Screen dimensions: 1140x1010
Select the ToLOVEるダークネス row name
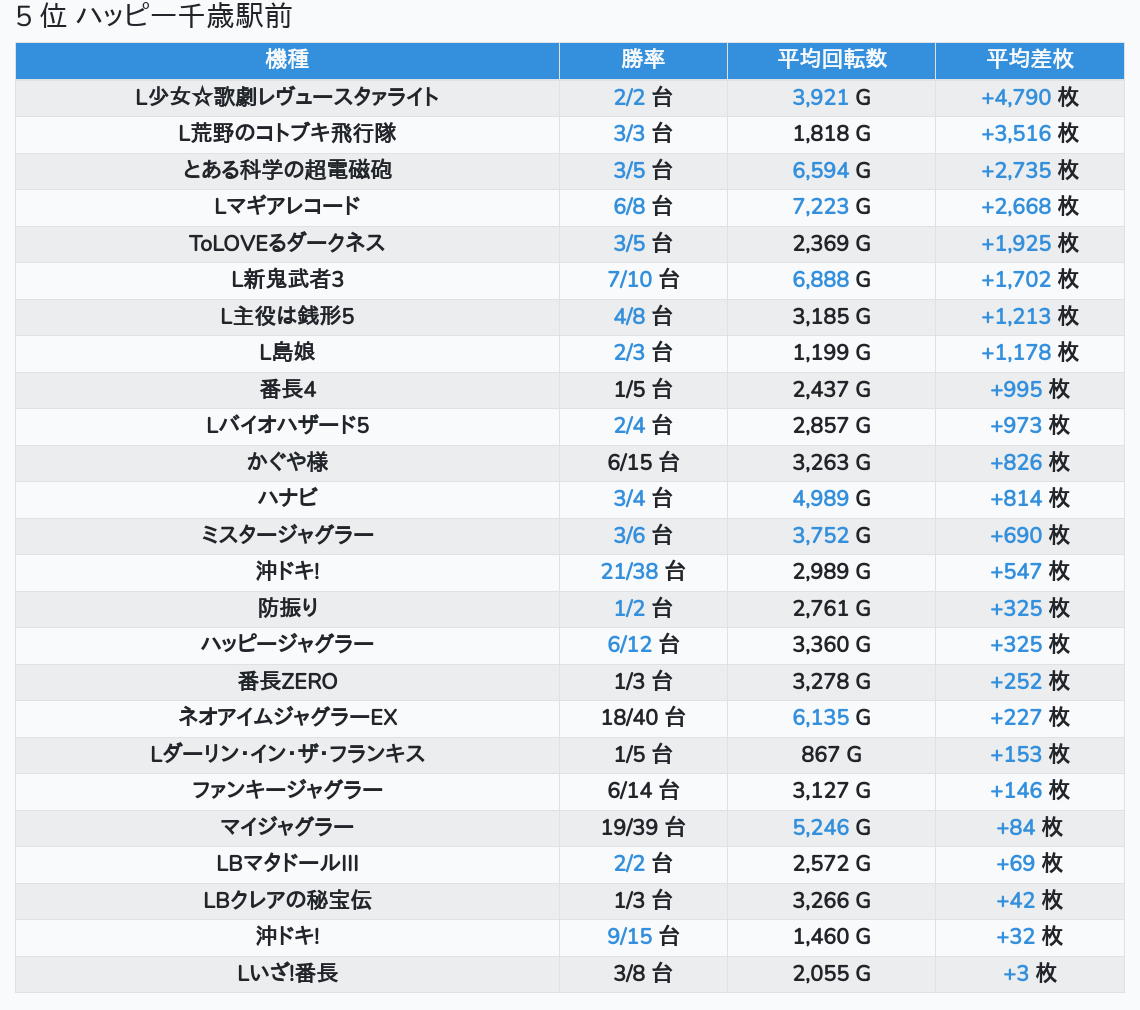click(x=287, y=243)
